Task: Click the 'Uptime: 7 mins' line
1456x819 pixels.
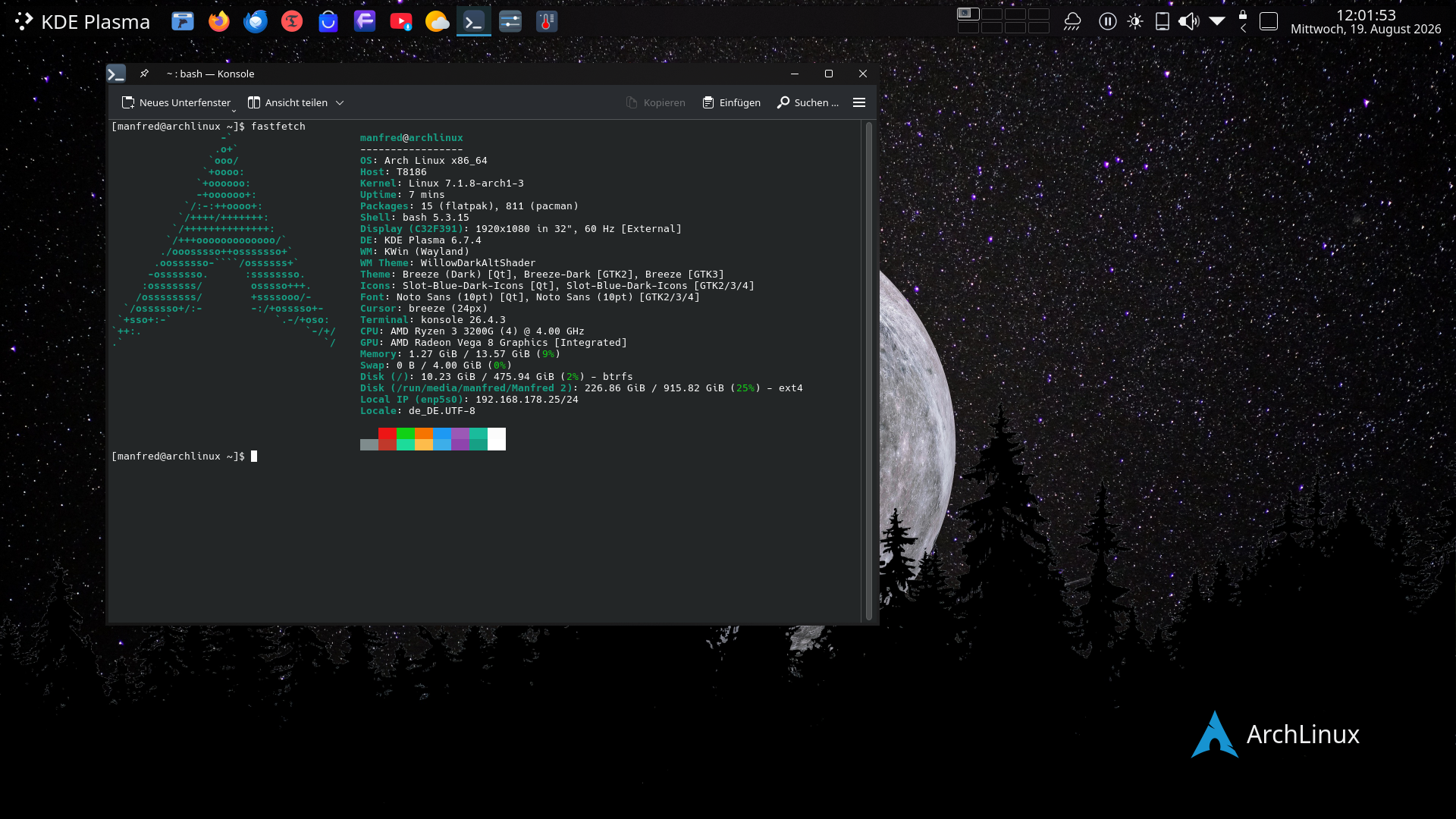Action: pos(403,195)
